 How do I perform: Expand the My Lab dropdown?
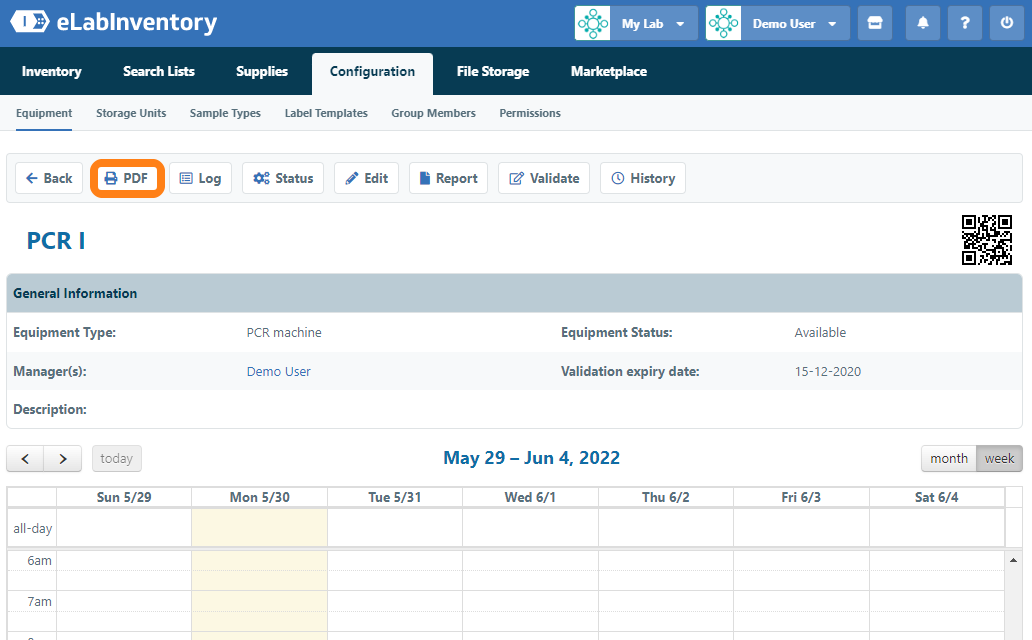[636, 23]
